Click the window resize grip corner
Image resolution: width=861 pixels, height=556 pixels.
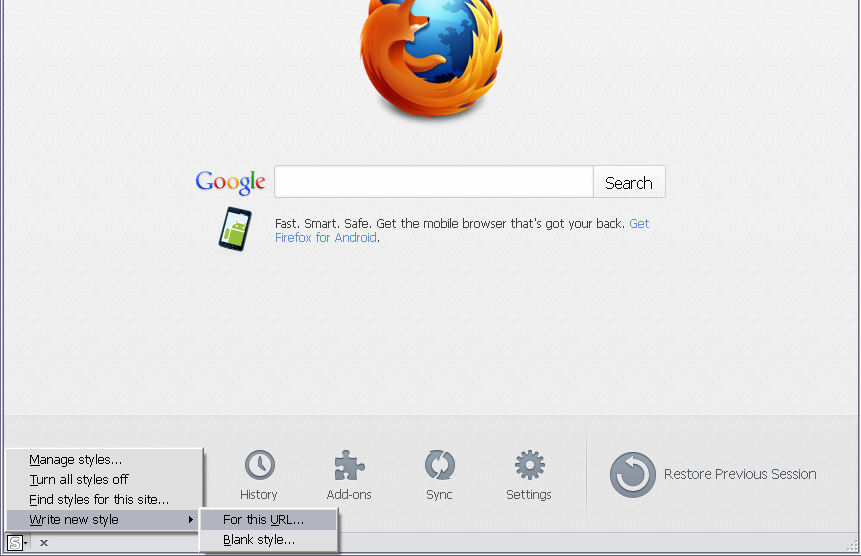(852, 546)
